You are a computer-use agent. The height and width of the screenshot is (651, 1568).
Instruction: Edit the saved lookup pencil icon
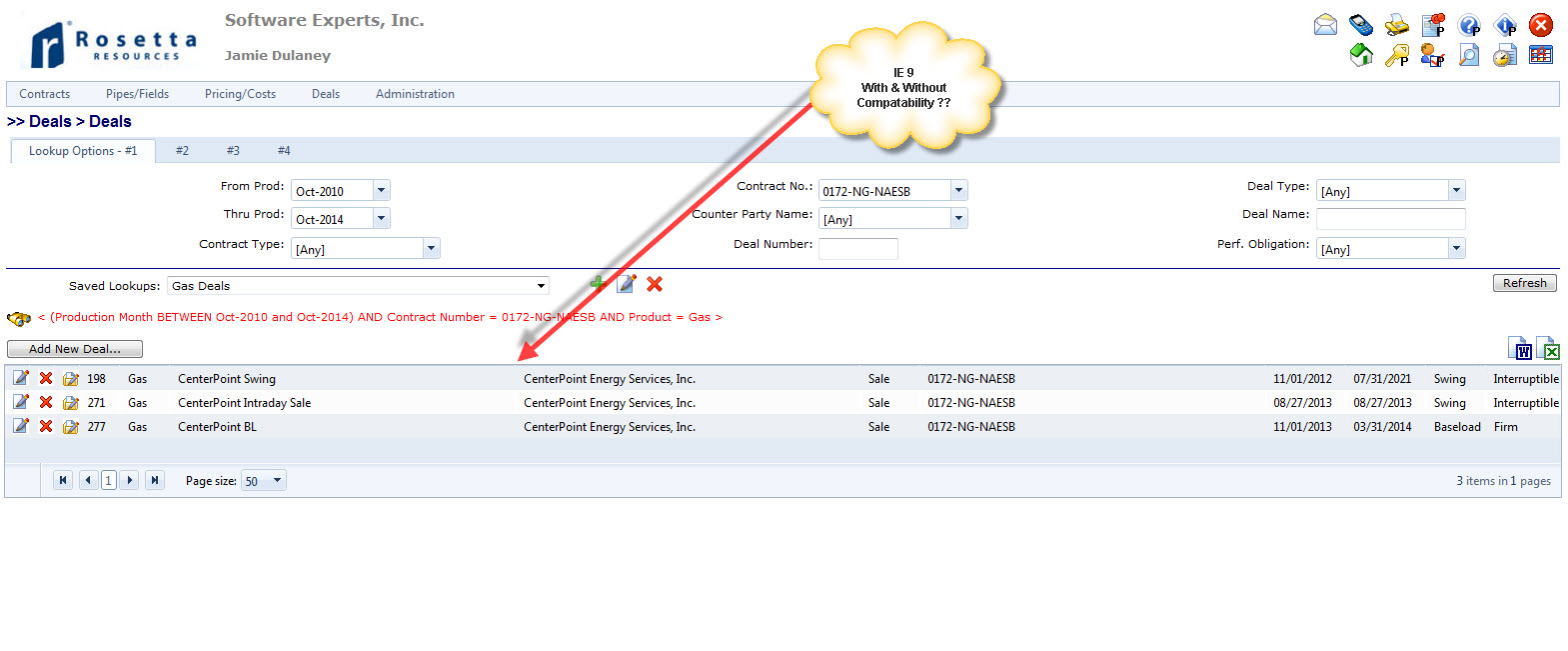pyautogui.click(x=627, y=284)
